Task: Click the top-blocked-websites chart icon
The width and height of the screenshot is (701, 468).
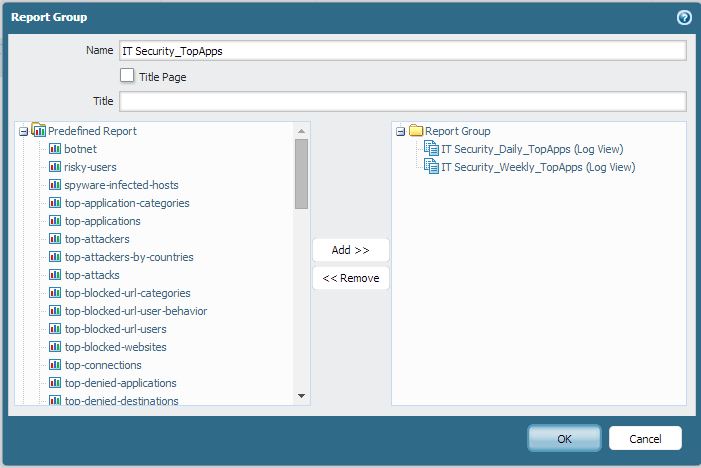Action: tap(55, 347)
